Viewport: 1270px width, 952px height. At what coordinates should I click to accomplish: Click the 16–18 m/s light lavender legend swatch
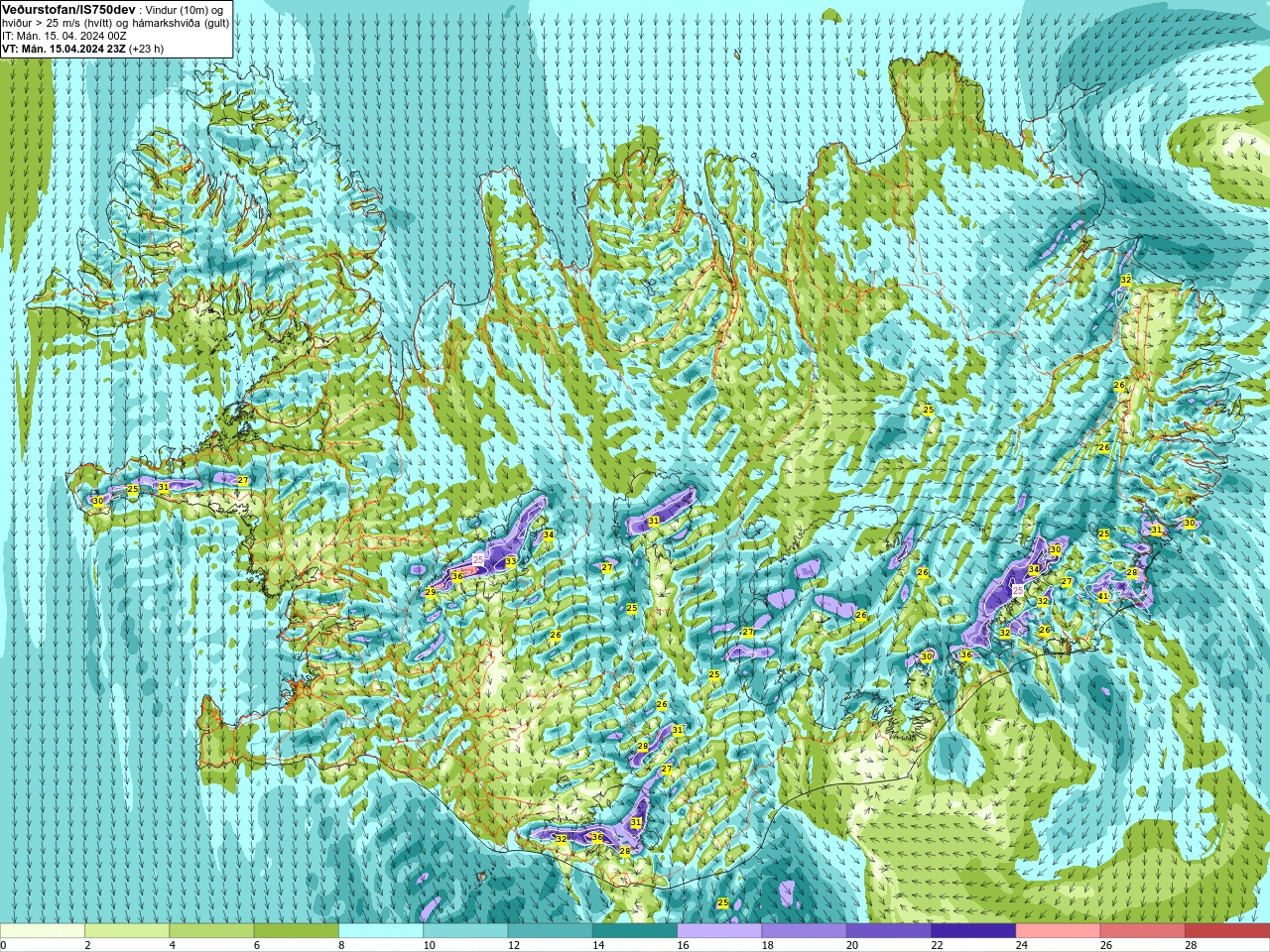pyautogui.click(x=719, y=931)
